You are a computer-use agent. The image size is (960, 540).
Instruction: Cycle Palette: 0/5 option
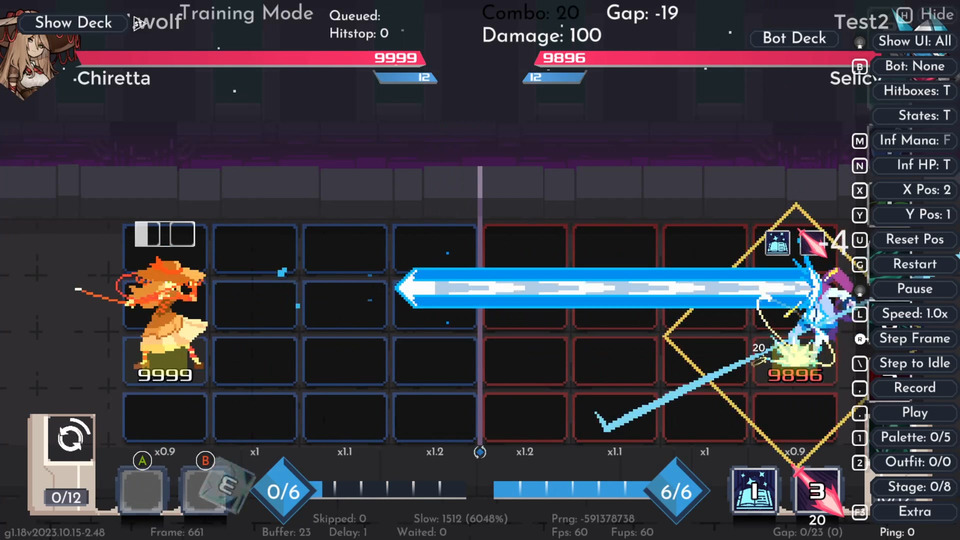pyautogui.click(x=915, y=437)
